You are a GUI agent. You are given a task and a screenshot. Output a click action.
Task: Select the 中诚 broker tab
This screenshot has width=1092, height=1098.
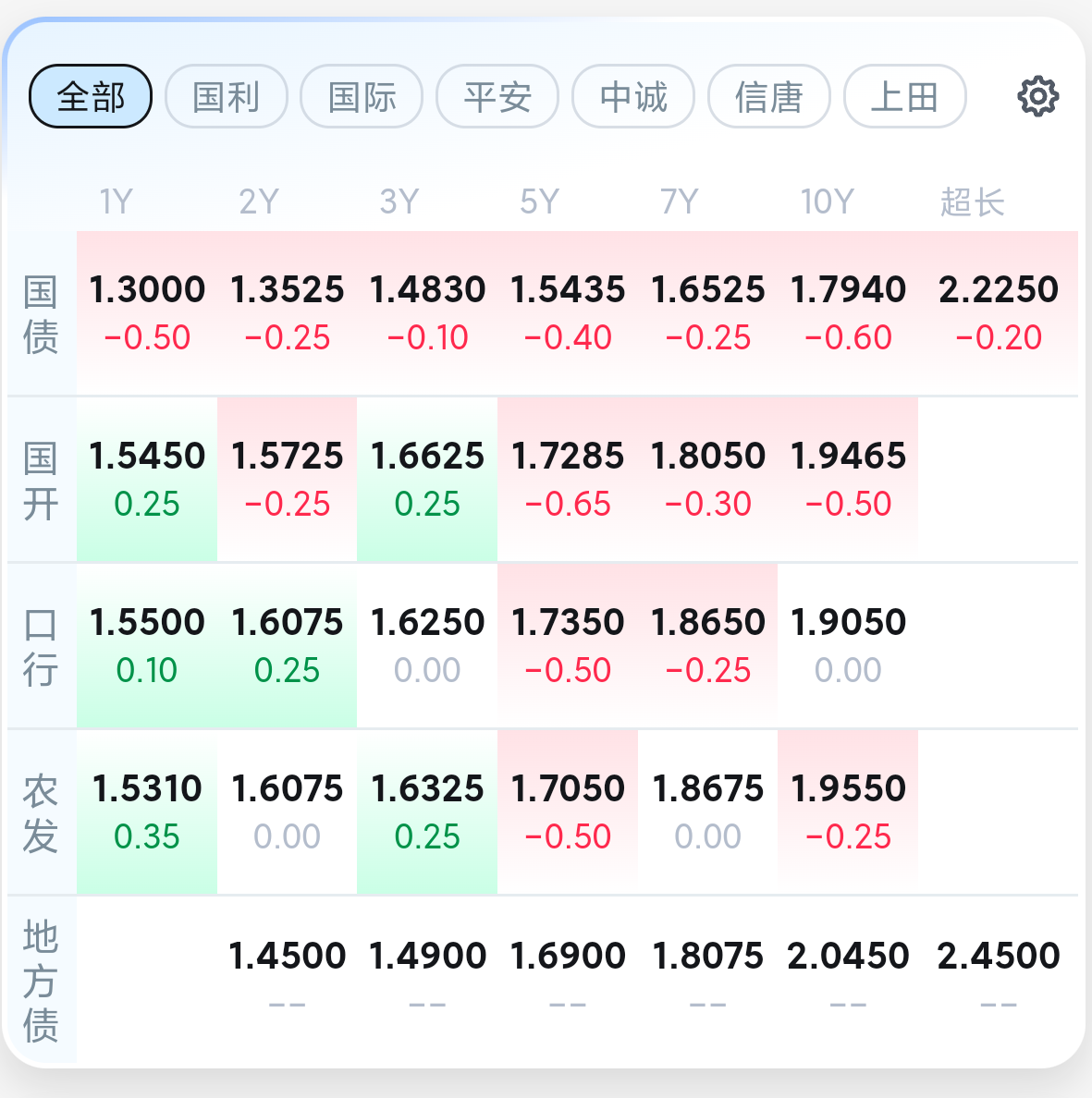pos(633,96)
